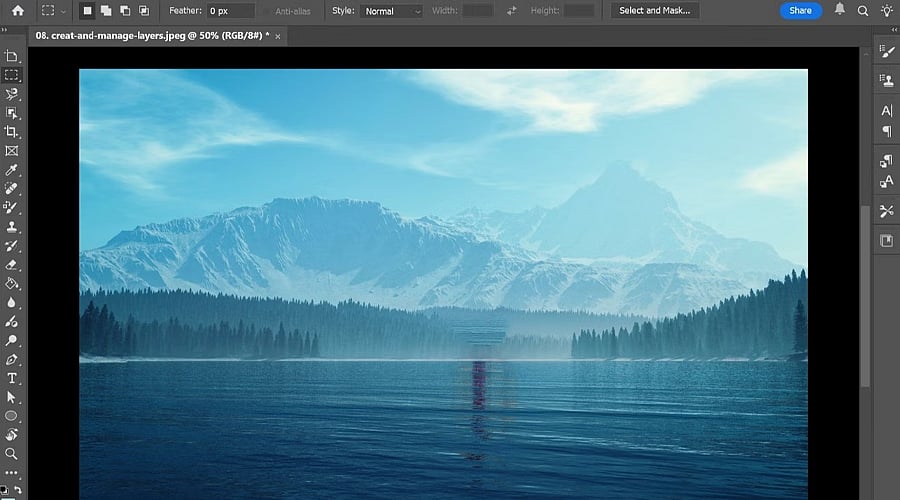Toggle the Anti-alias checkbox
The image size is (900, 500).
266,11
